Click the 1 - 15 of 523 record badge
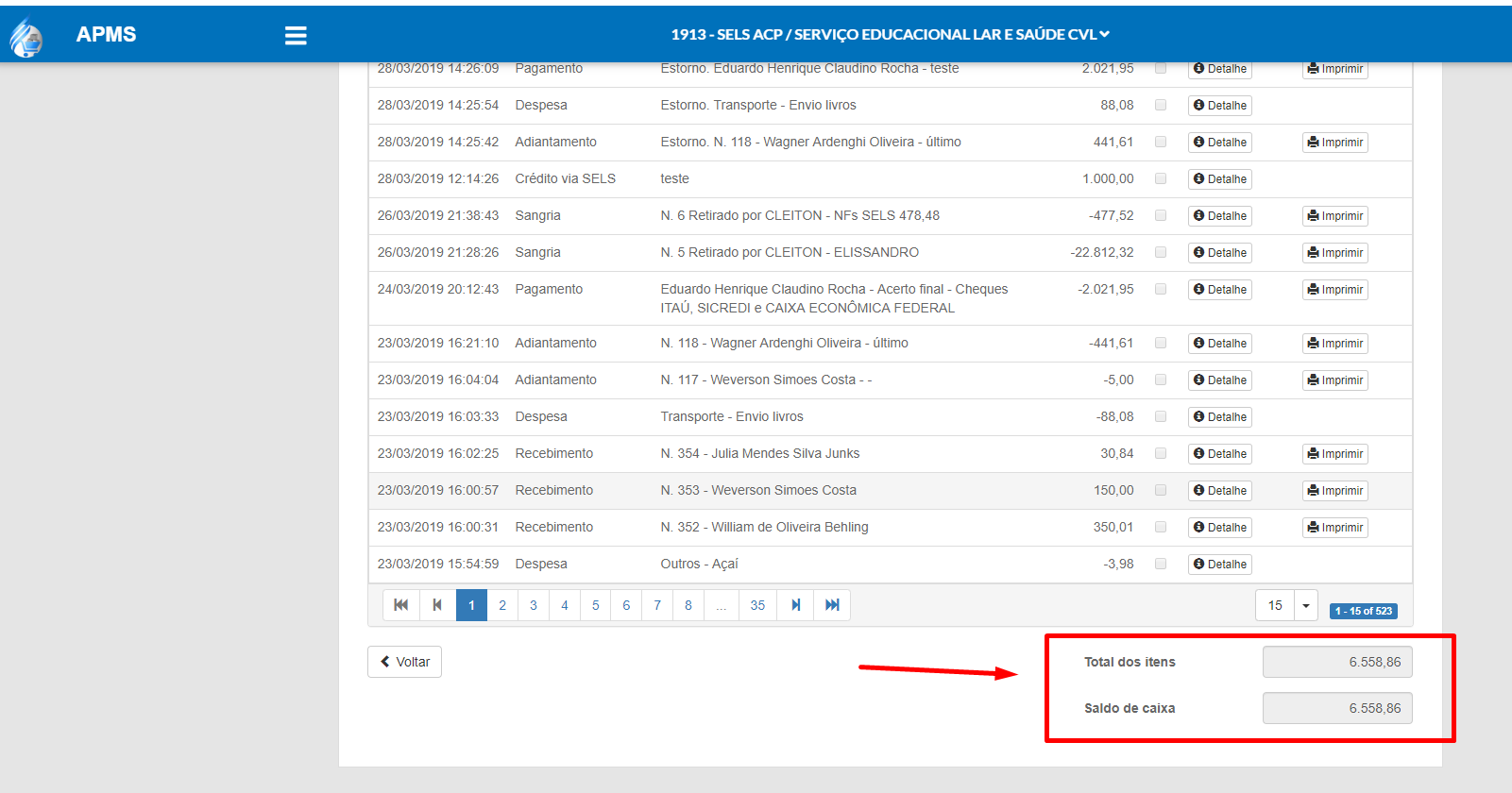 tap(1364, 611)
